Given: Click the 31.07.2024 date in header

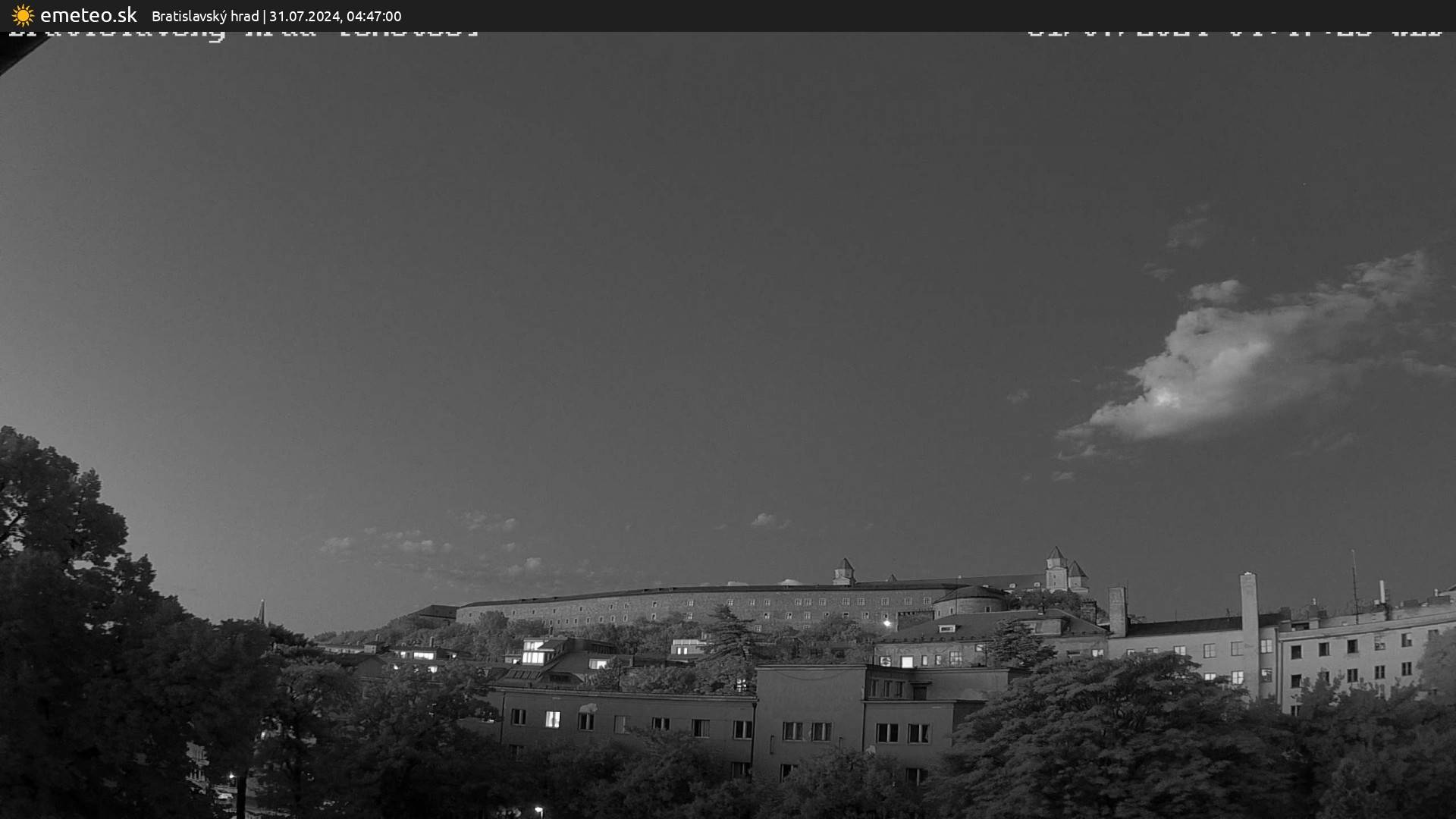Looking at the screenshot, I should (304, 16).
